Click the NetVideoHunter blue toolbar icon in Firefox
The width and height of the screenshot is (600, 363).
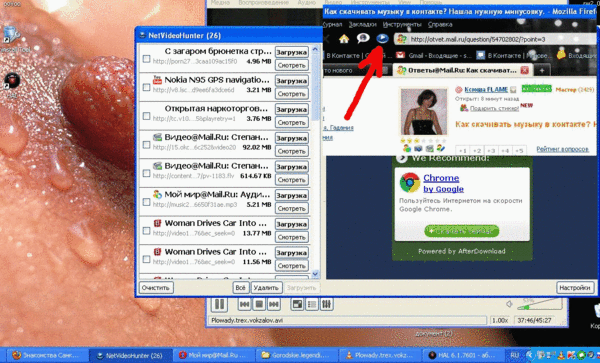[382, 38]
